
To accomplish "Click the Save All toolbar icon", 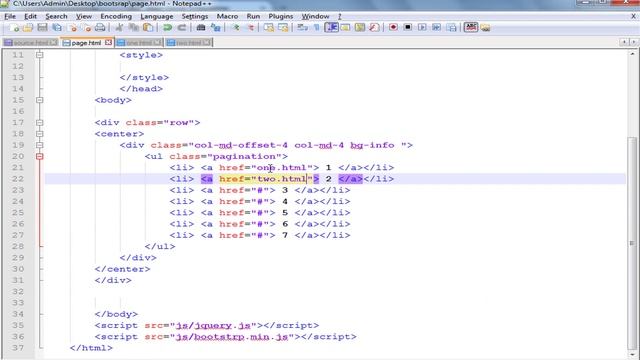I will (57, 28).
